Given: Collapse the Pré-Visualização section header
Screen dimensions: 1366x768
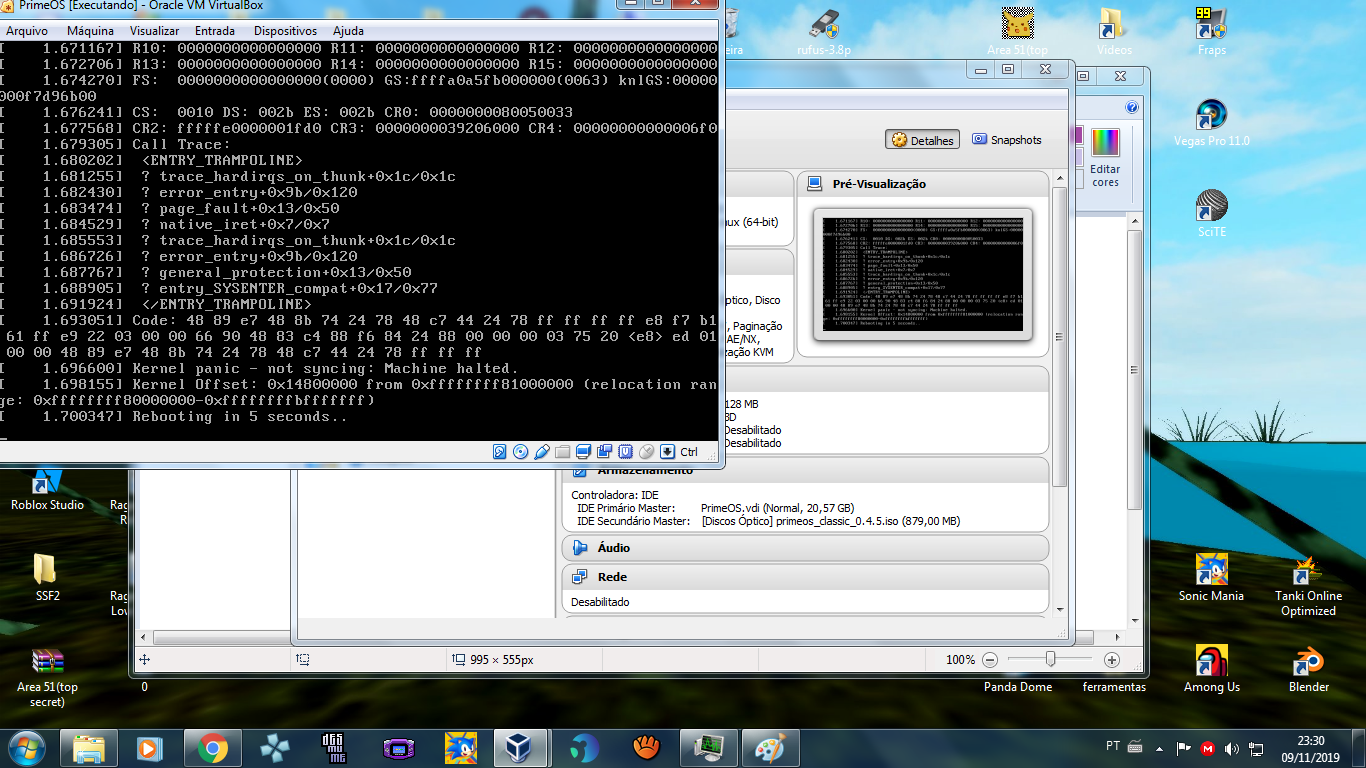Looking at the screenshot, I should point(922,184).
